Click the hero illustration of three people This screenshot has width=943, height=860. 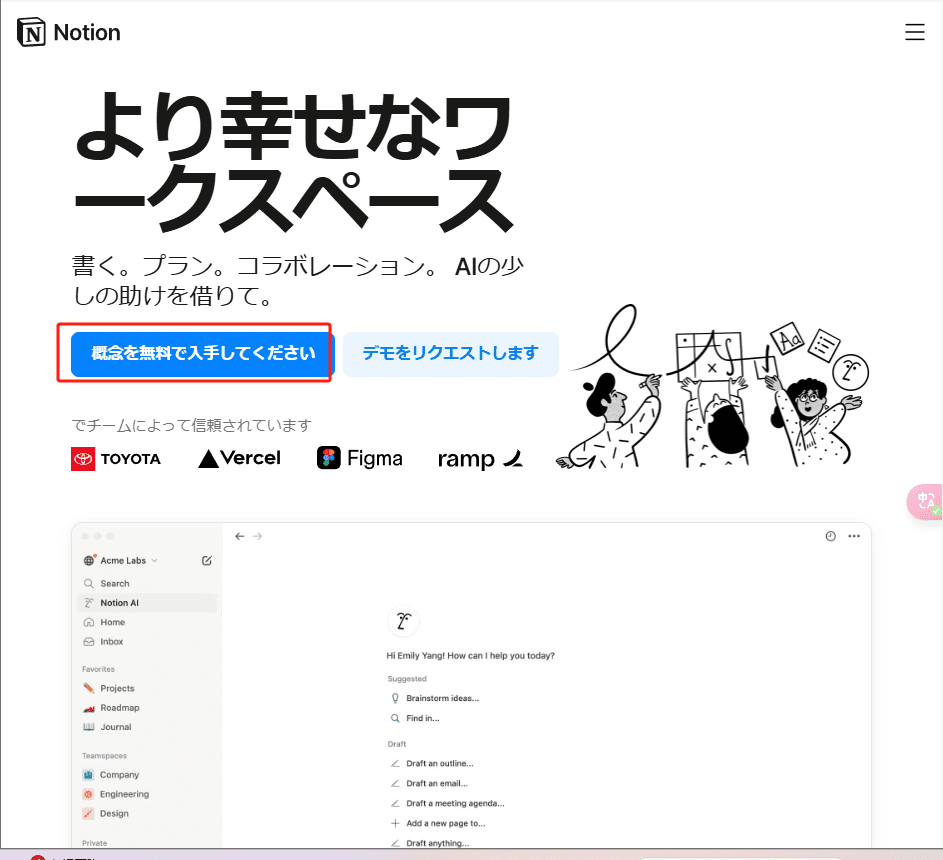713,388
